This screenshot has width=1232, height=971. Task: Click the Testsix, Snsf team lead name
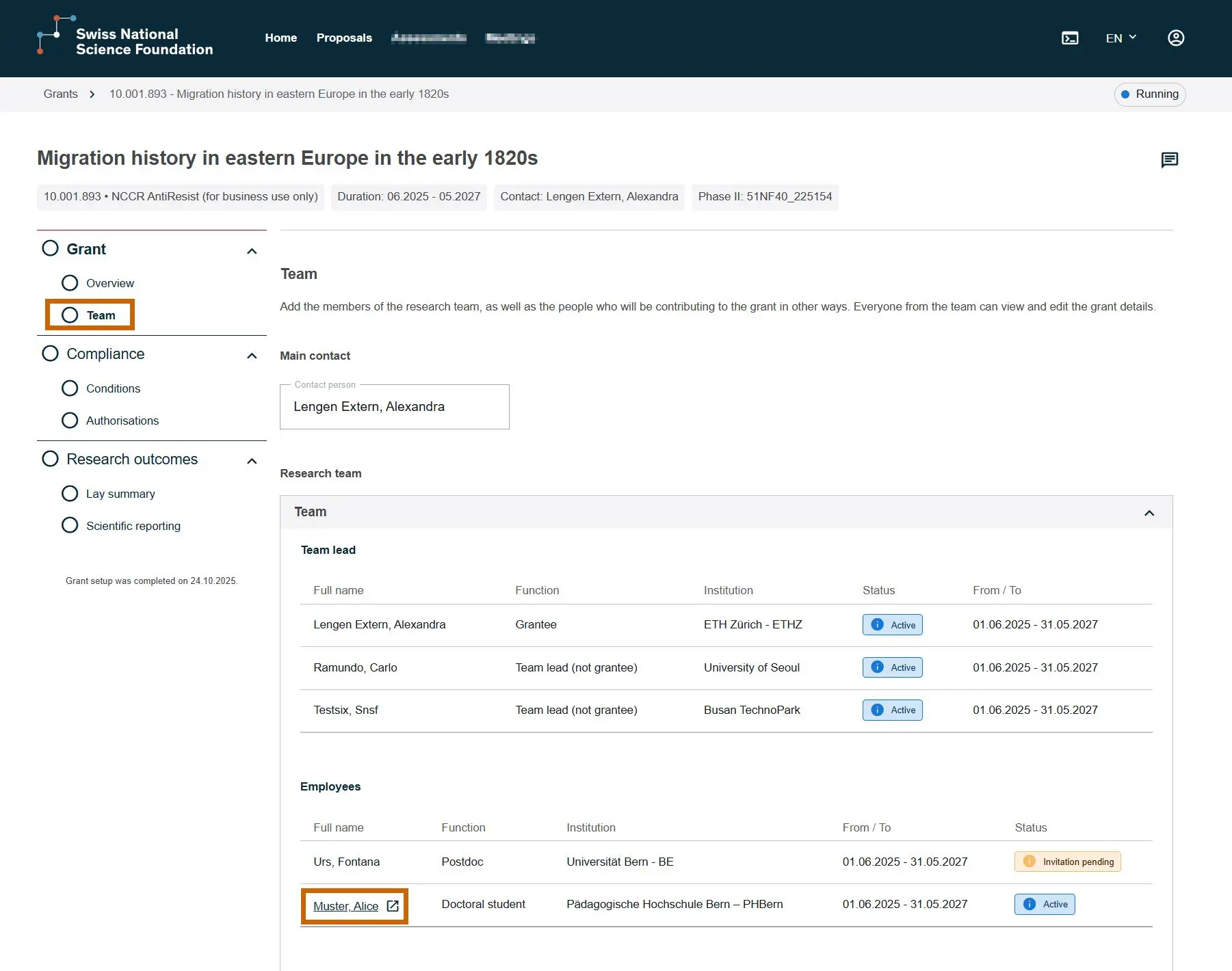(345, 710)
